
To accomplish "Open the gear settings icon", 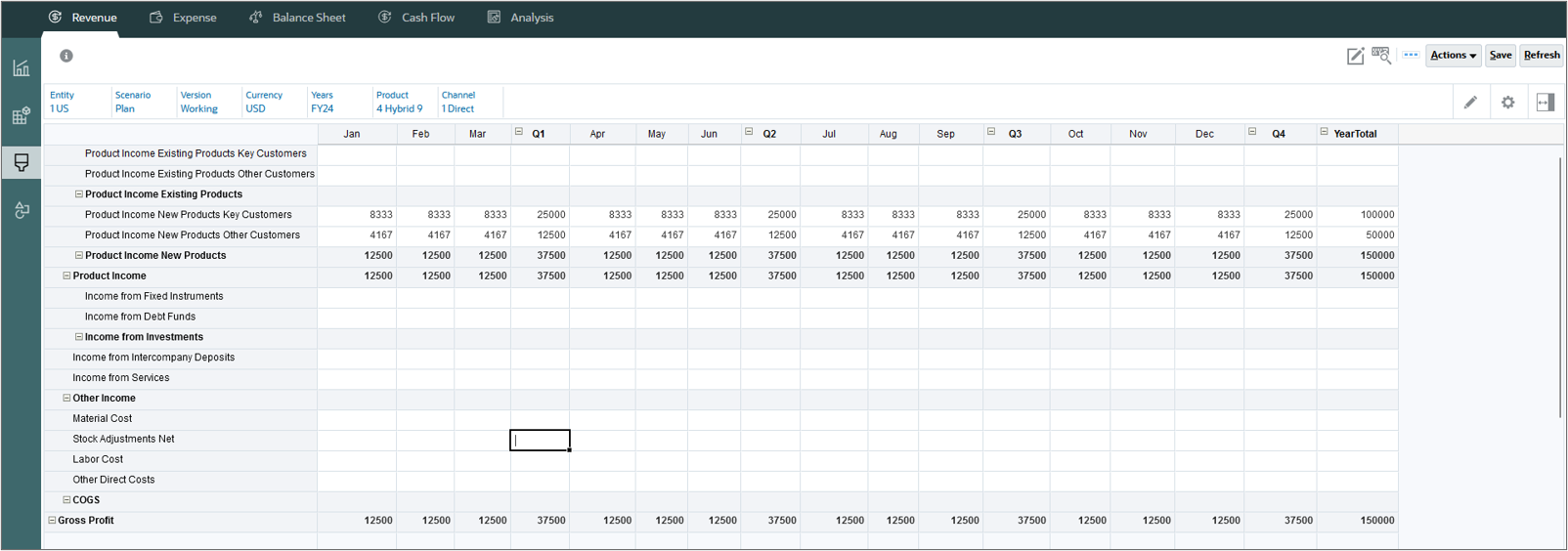I will pos(1507,102).
